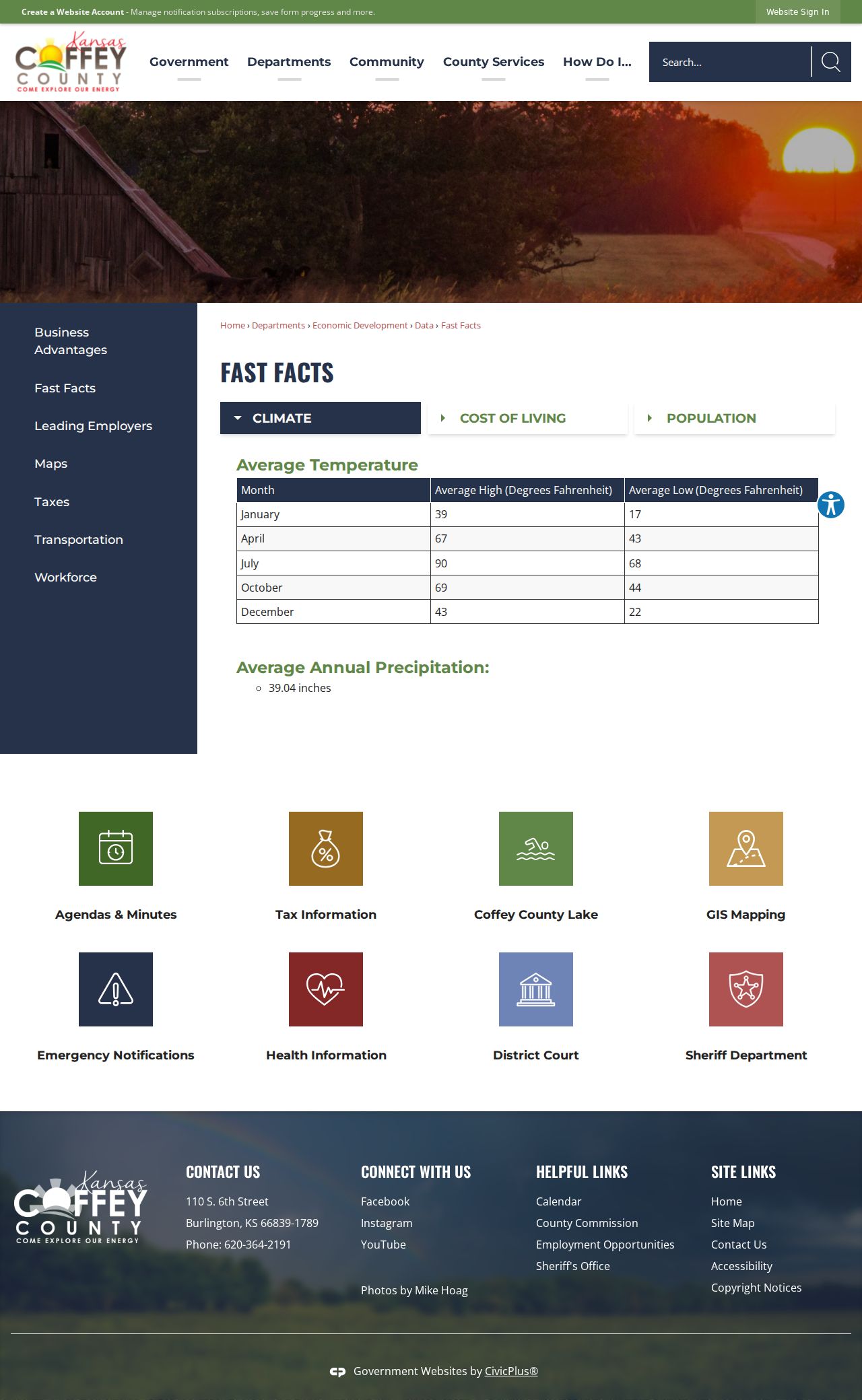Click the Sheriff Department badge icon

pyautogui.click(x=746, y=989)
